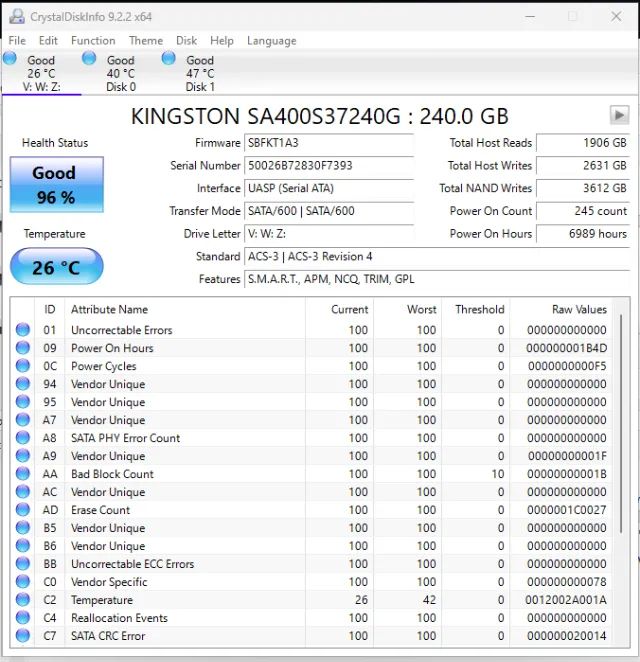Click status orb for Bad Block Count
Viewport: 640px width, 662px height.
(x=23, y=474)
